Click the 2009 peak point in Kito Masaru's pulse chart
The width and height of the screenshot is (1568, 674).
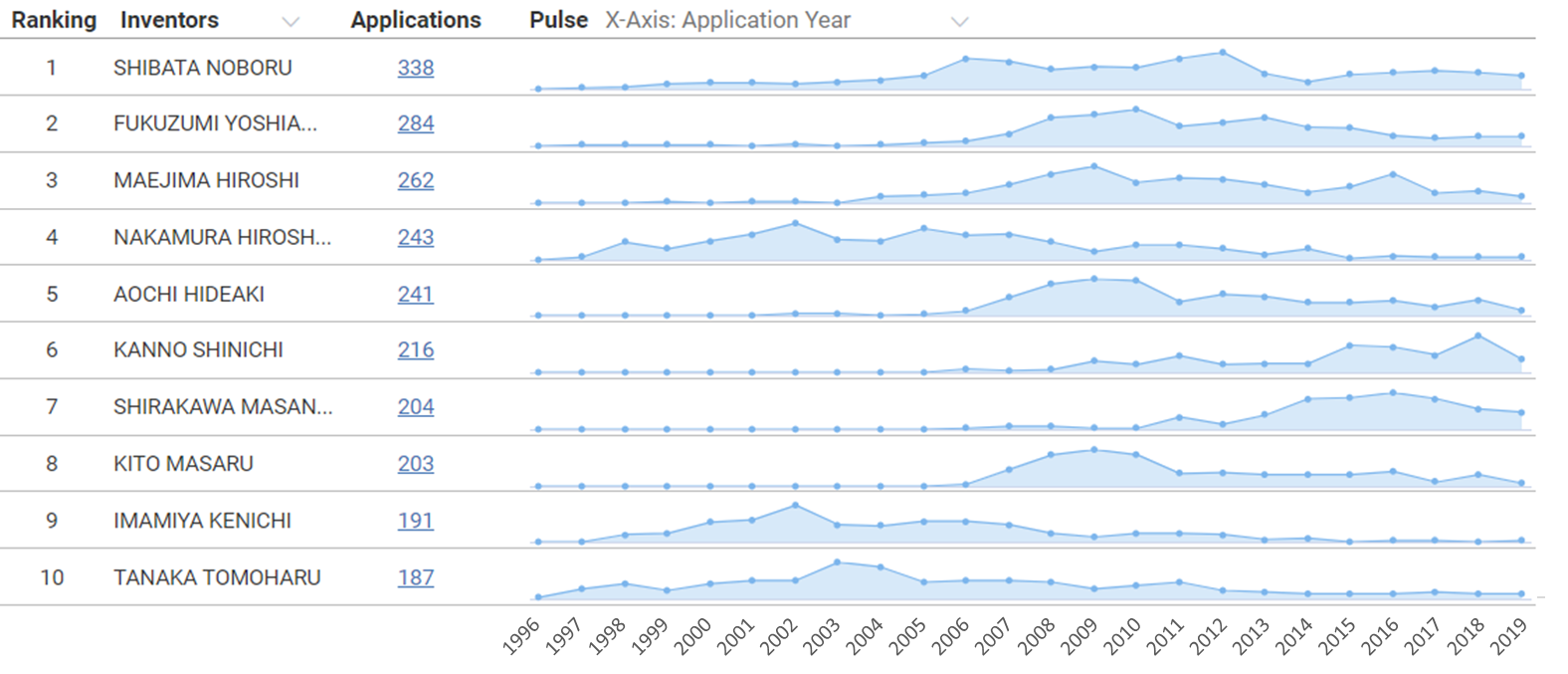[x=1093, y=450]
